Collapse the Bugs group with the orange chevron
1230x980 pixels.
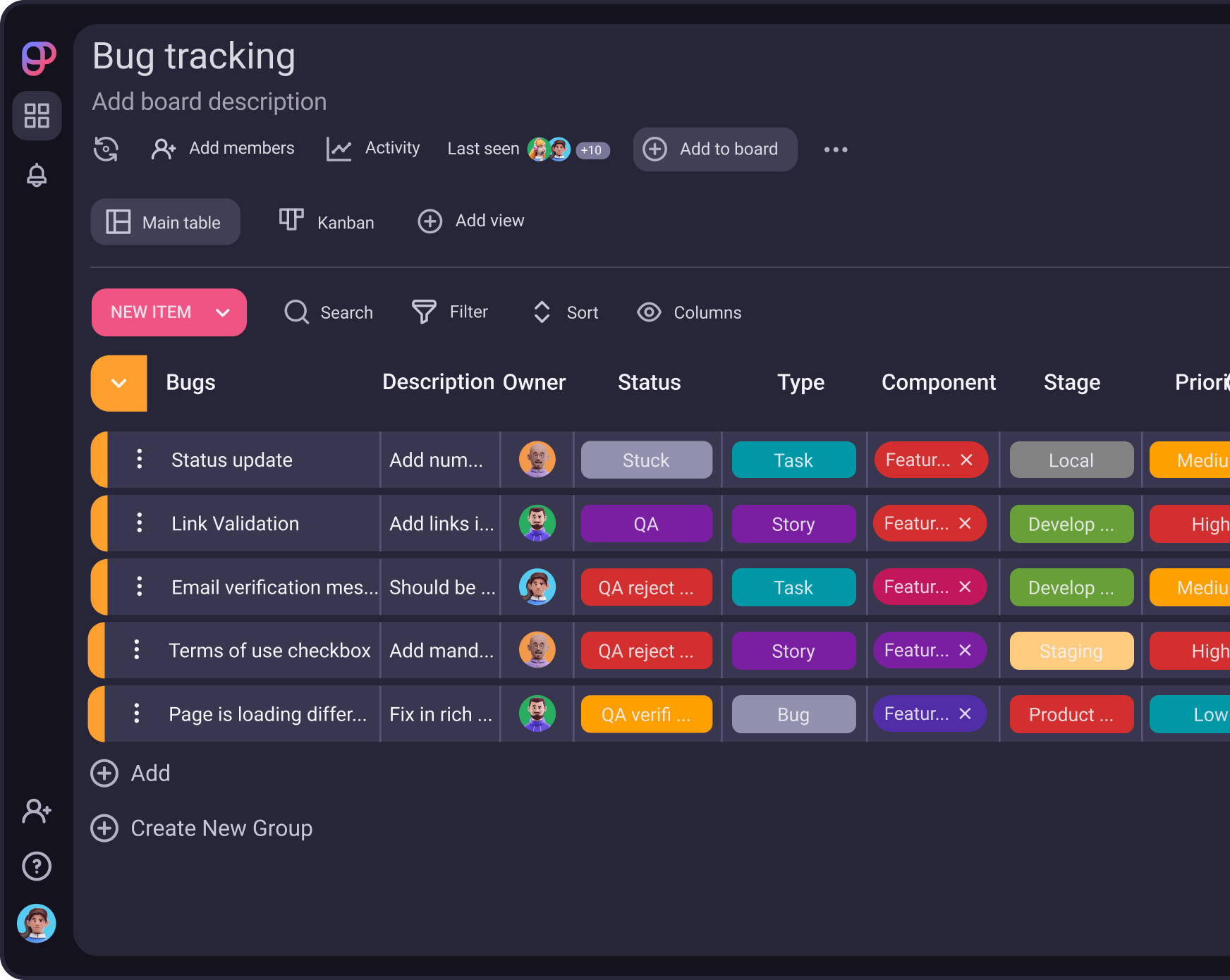[118, 384]
